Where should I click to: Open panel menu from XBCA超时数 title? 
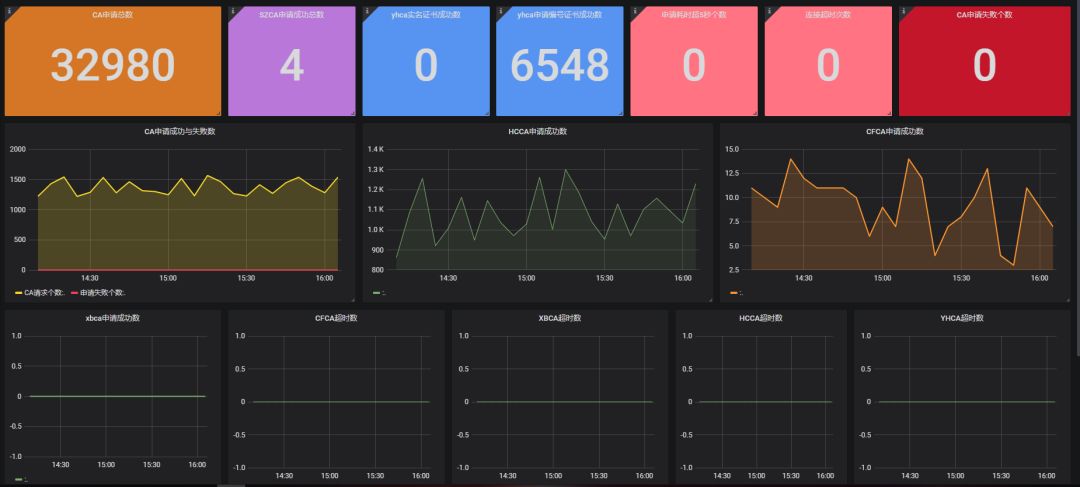[560, 318]
